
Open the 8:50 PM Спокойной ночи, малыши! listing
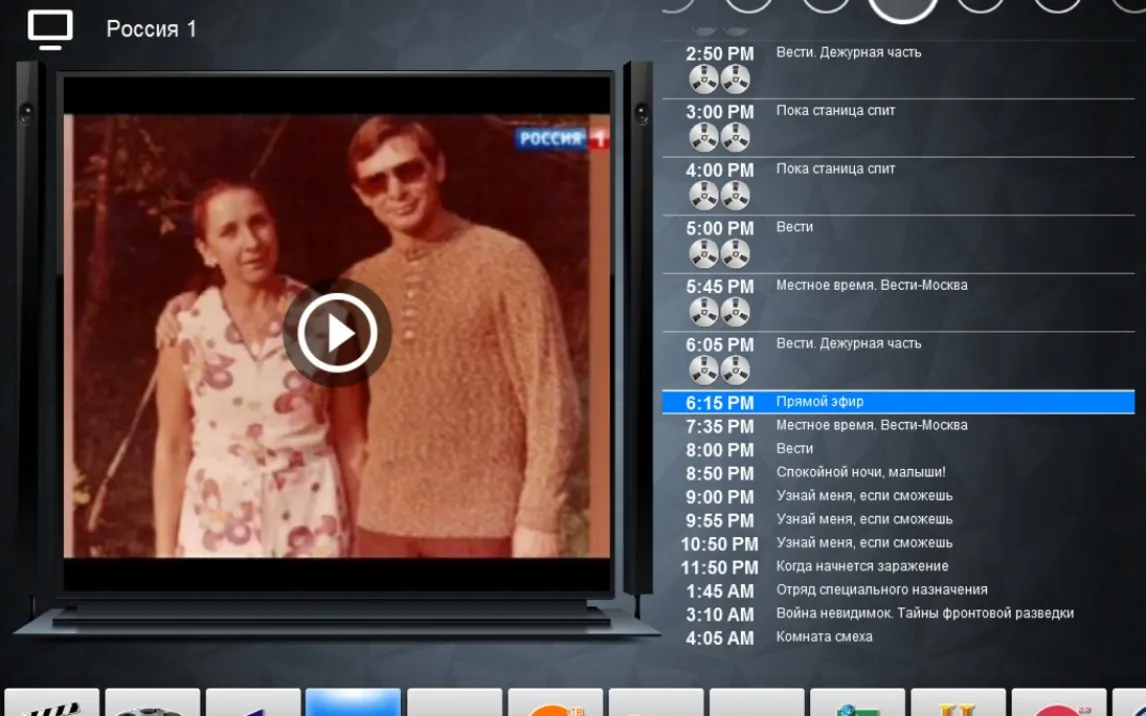coord(860,472)
